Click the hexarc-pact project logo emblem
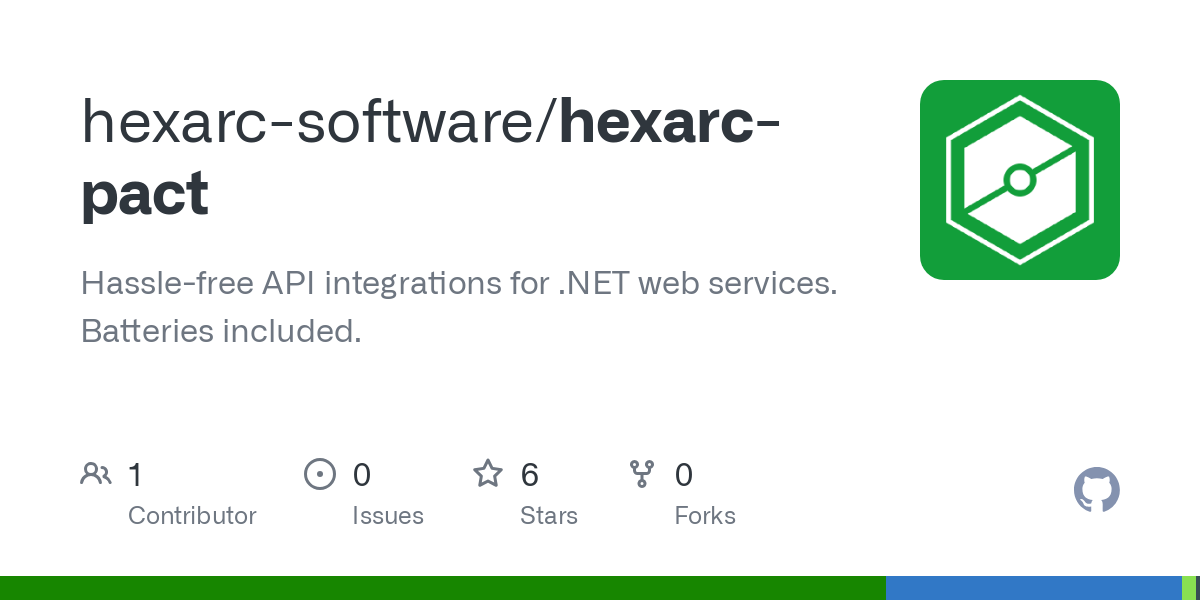This screenshot has height=600, width=1200. 1020,179
